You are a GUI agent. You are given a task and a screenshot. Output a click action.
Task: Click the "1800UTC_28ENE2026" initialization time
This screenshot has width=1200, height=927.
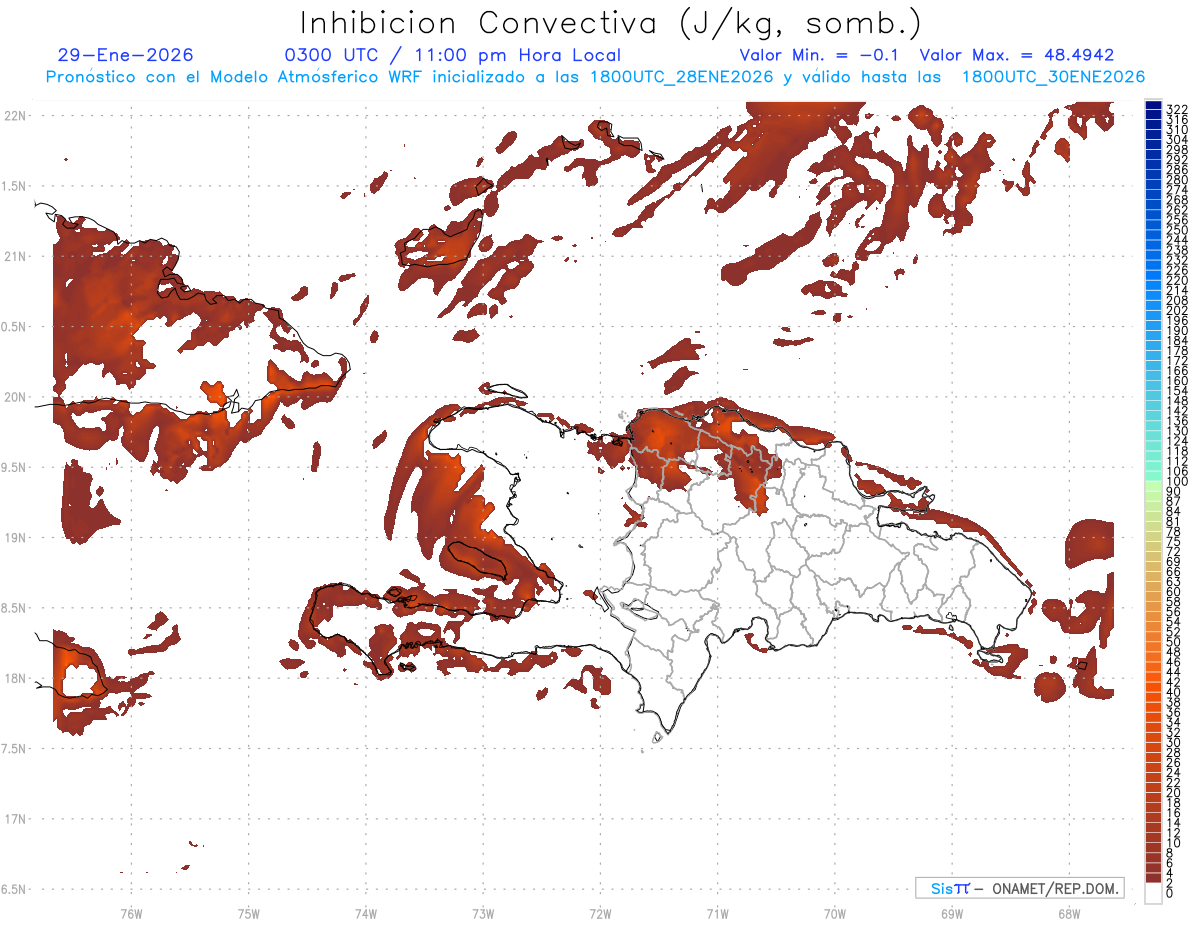pyautogui.click(x=684, y=77)
